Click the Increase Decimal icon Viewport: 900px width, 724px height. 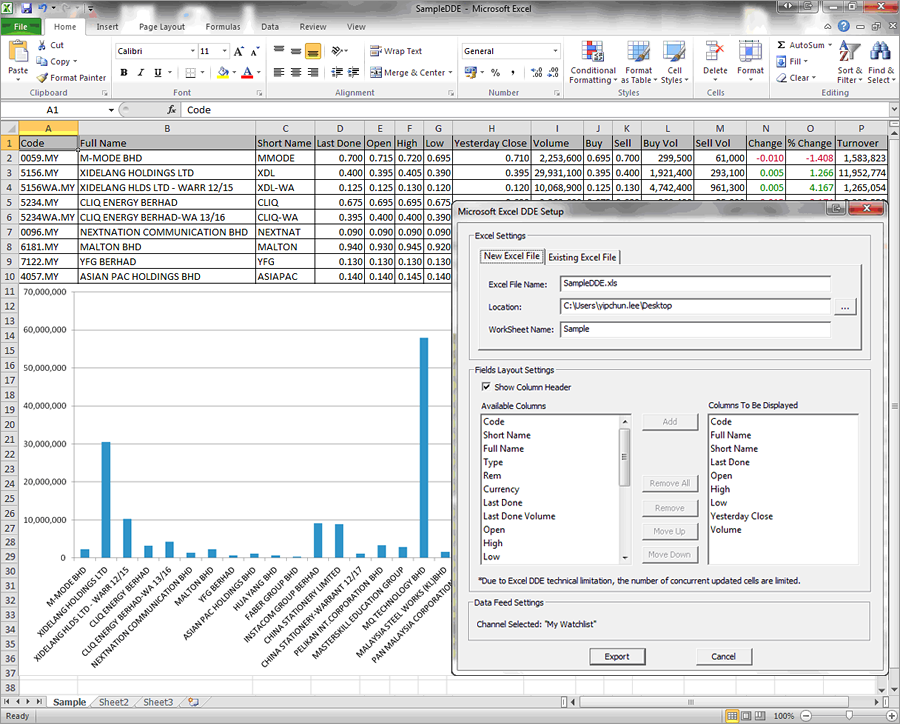click(536, 72)
